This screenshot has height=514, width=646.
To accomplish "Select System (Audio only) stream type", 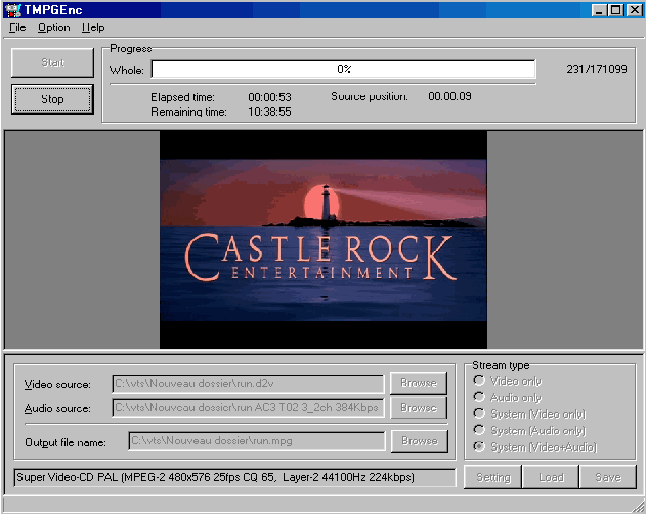I will pos(530,430).
